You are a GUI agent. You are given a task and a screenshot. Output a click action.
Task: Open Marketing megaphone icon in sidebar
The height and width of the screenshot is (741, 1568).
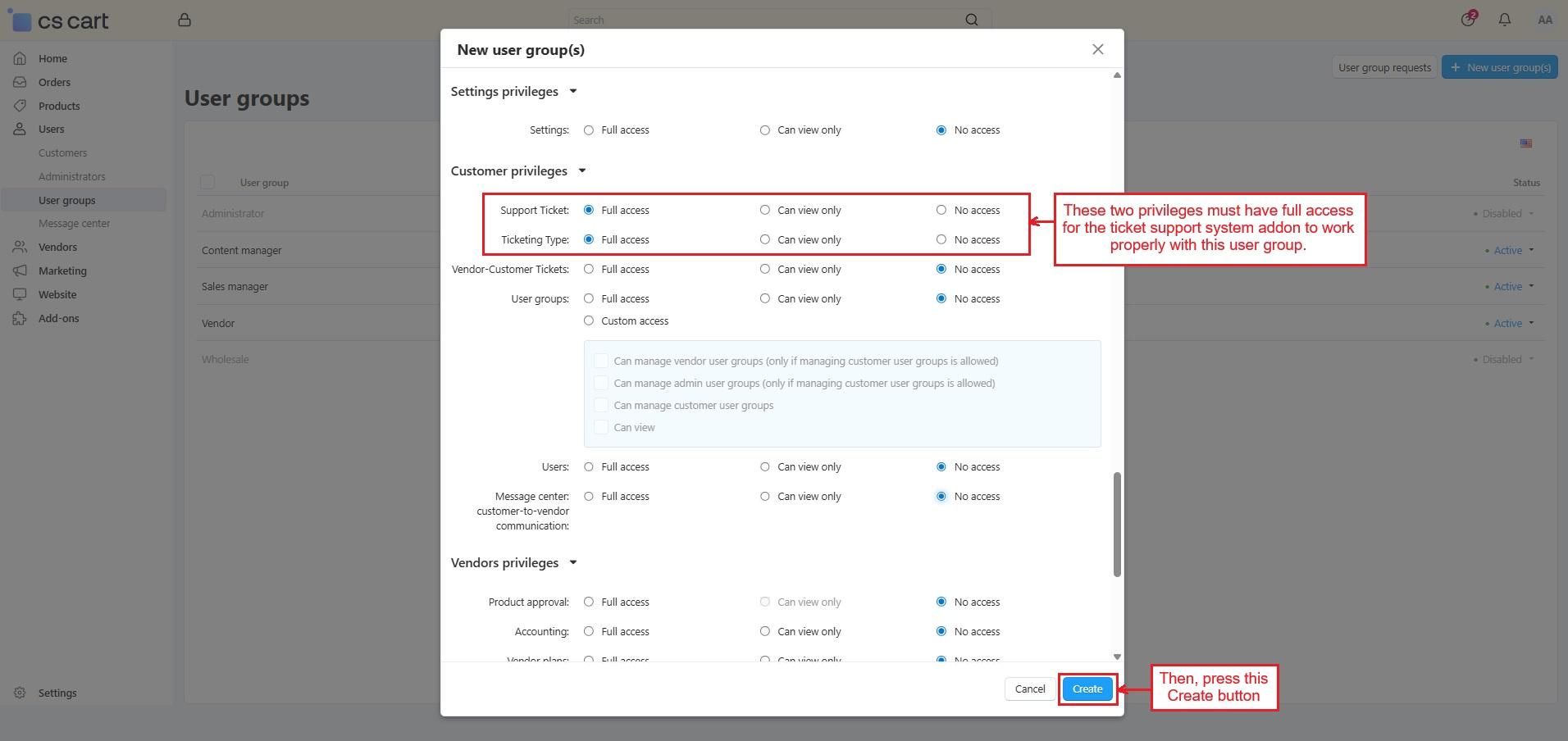point(21,270)
